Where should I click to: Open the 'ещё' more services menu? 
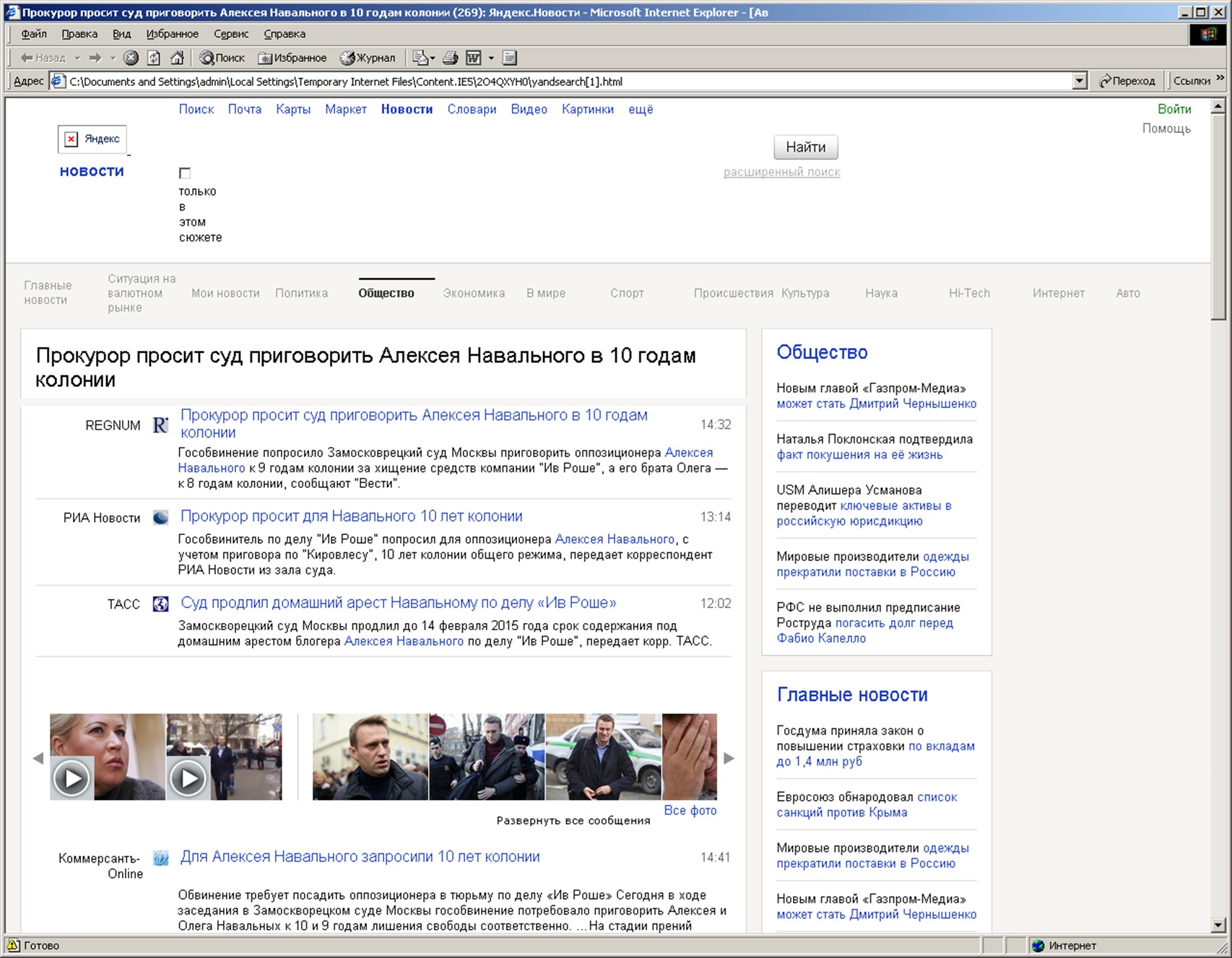(x=641, y=109)
